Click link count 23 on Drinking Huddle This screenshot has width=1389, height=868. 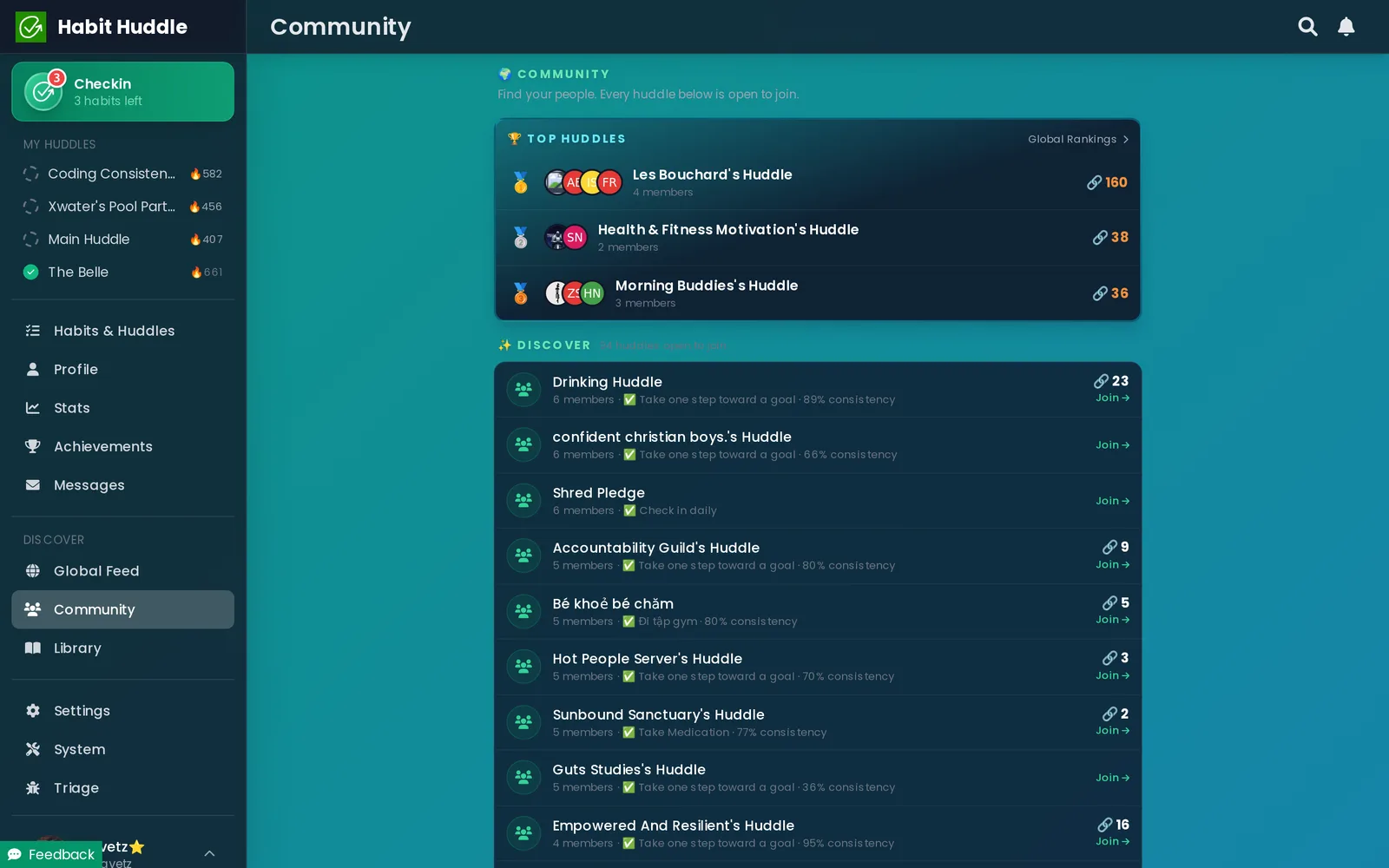1111,381
